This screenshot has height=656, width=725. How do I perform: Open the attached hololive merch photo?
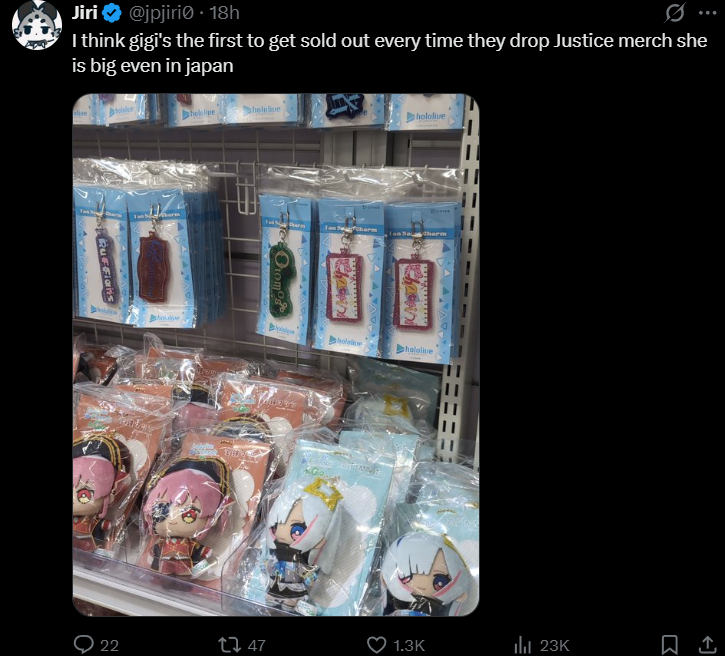(276, 355)
